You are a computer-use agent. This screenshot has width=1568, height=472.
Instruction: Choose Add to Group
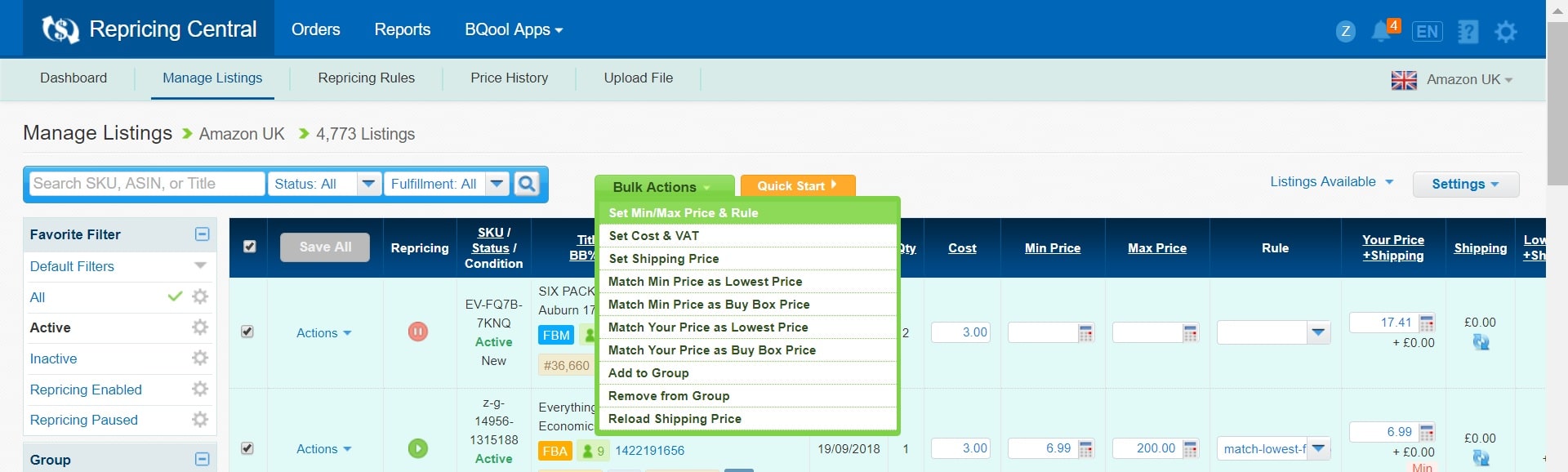(x=748, y=372)
